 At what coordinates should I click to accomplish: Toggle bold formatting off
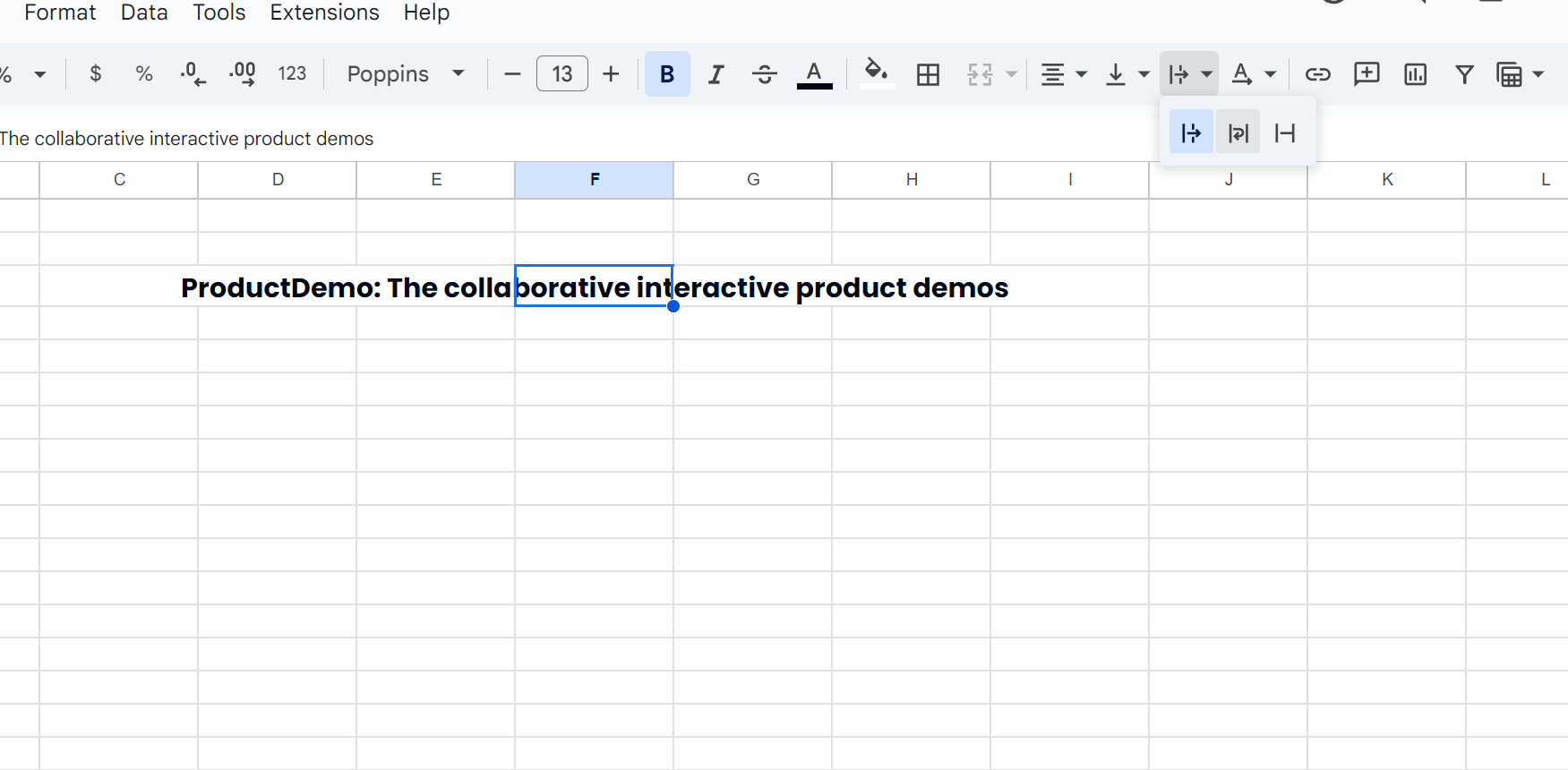(x=667, y=74)
